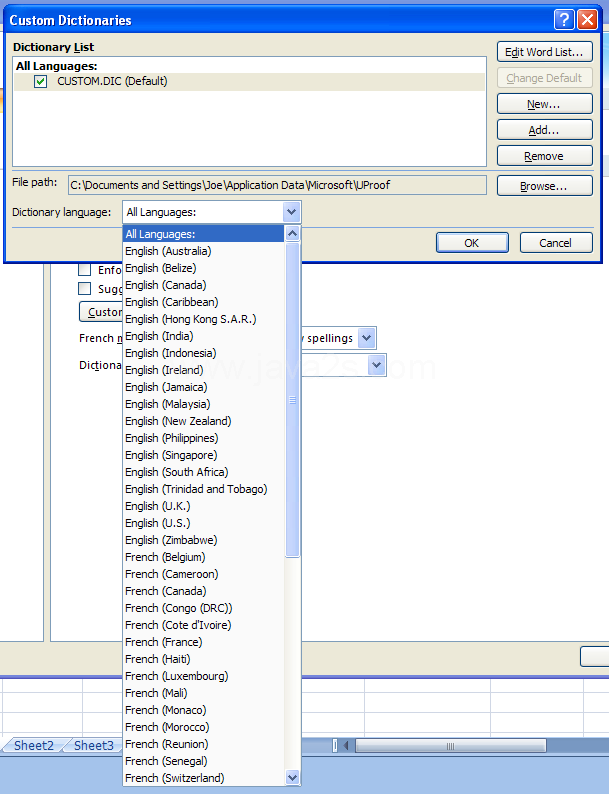The height and width of the screenshot is (794, 609).
Task: Select French (France)
Action: point(204,642)
